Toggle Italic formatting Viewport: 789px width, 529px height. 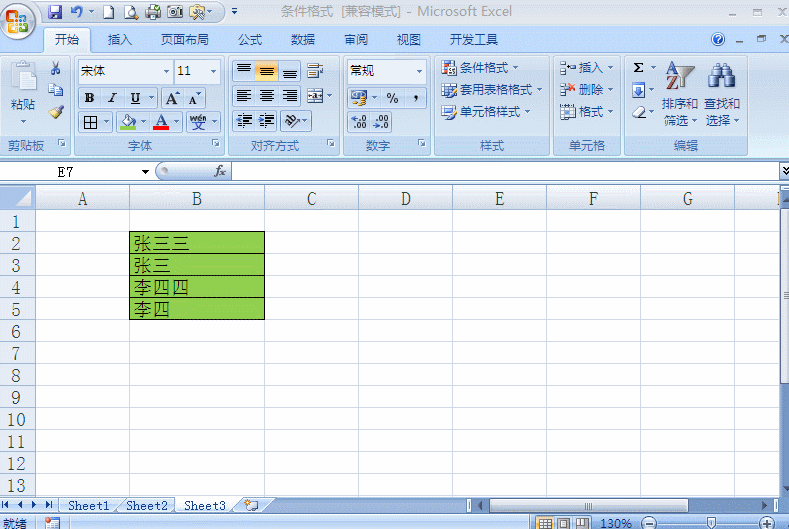(x=112, y=98)
